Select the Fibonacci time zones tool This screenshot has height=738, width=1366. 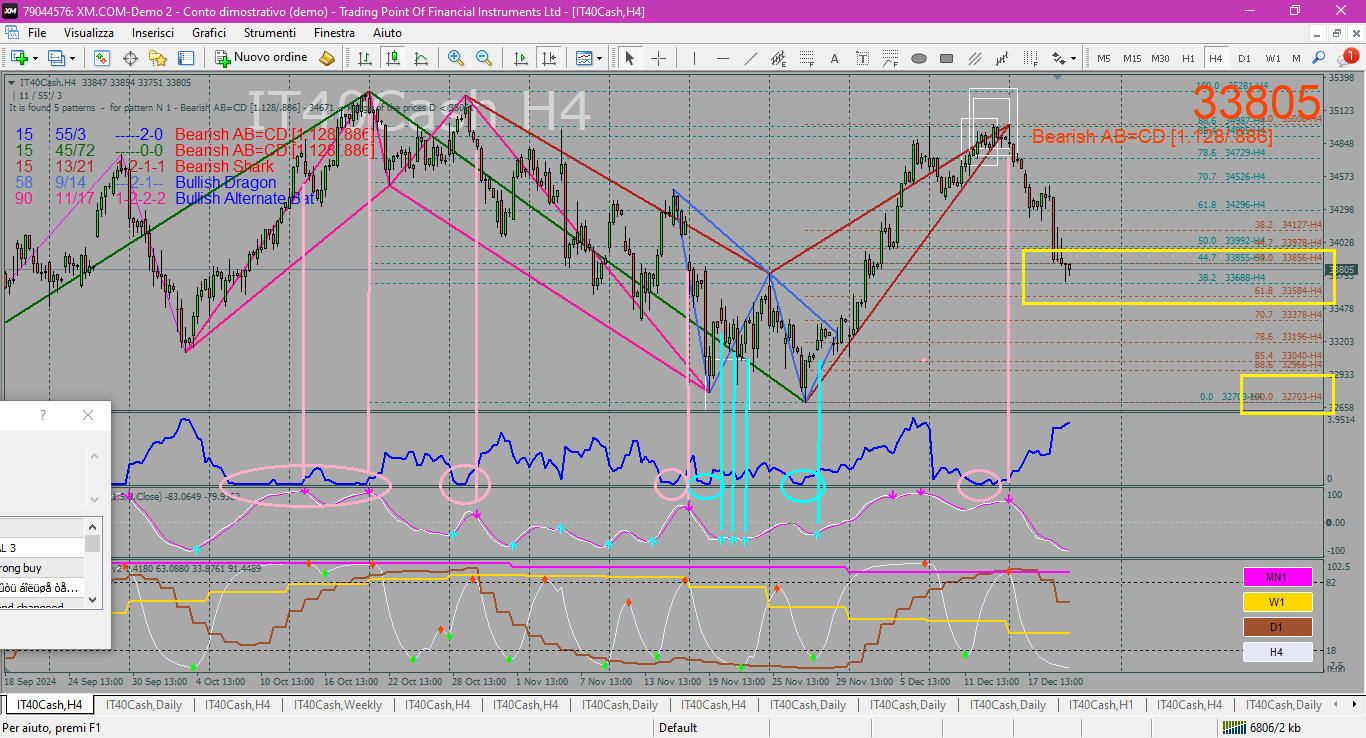[x=1031, y=58]
